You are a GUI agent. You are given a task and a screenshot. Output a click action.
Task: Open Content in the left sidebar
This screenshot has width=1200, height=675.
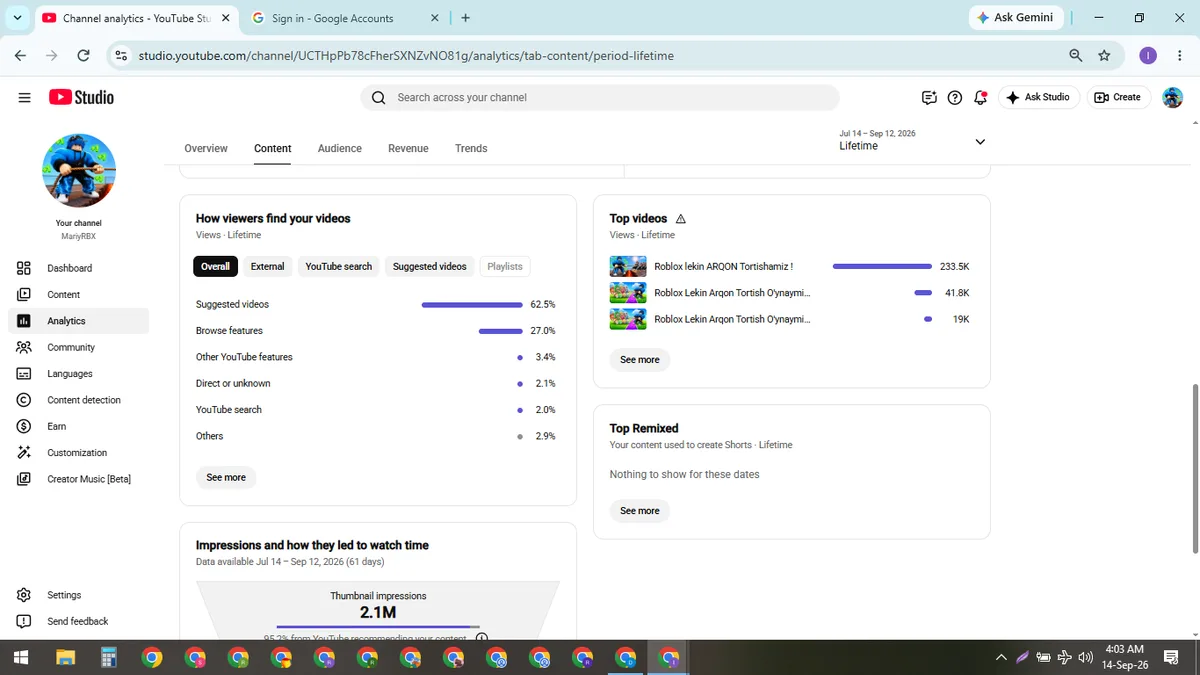(78, 294)
